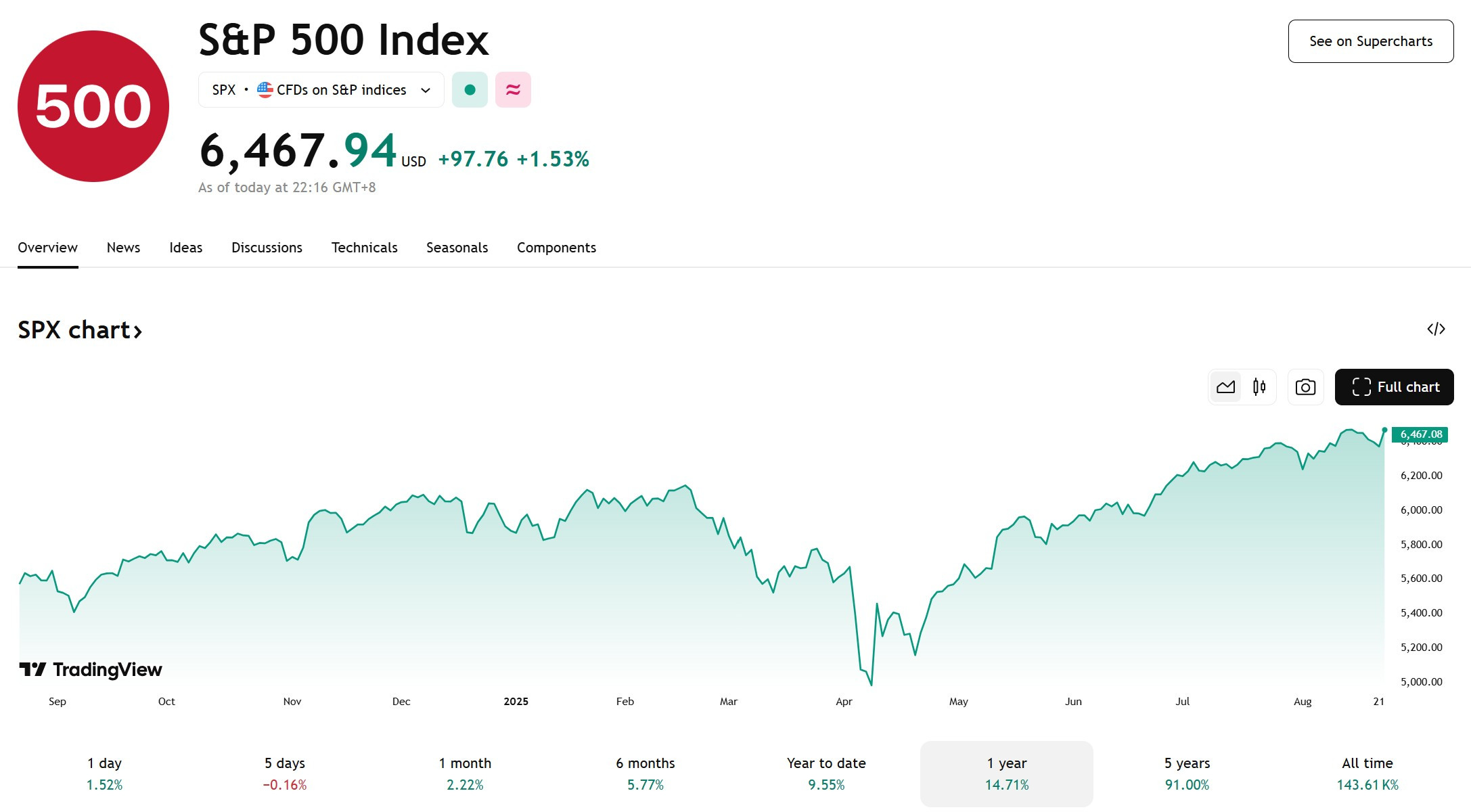
Task: Click the green market open status dot
Action: coord(470,90)
